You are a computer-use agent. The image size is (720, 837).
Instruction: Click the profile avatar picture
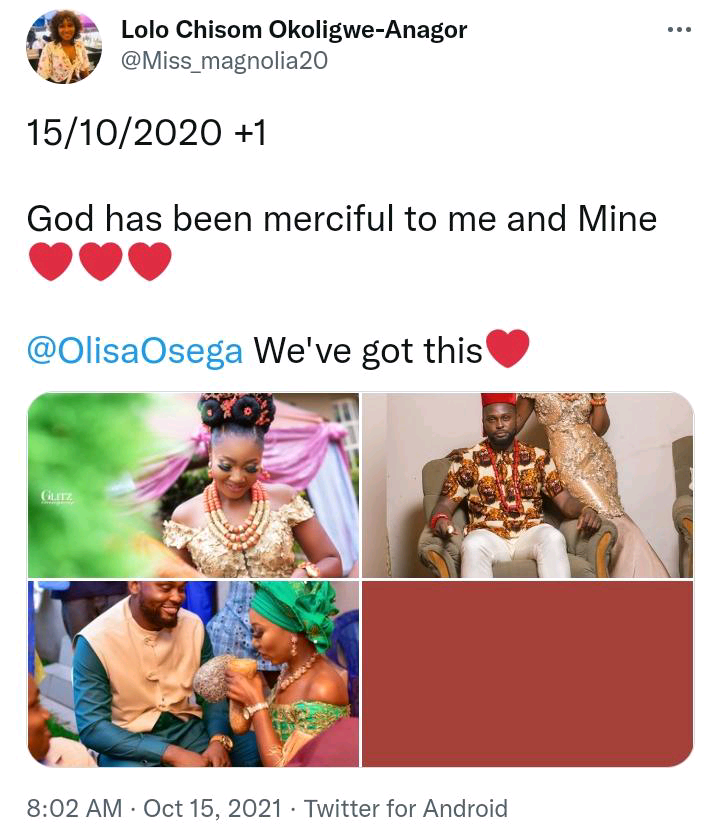[64, 47]
